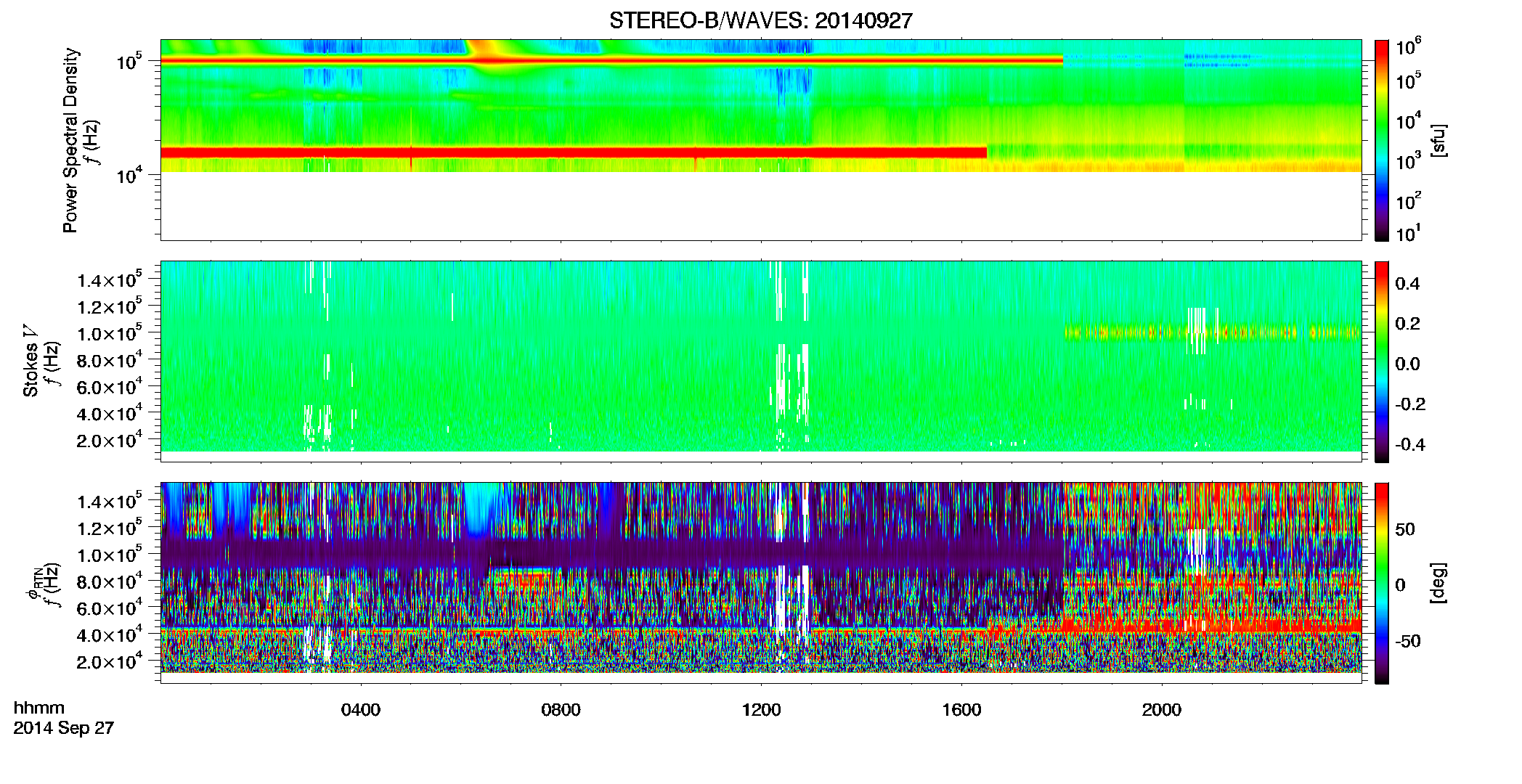Screen dimensions: 1522x784
Task: Click the 0.4 tick on Stokes colorbar
Action: 1407,284
